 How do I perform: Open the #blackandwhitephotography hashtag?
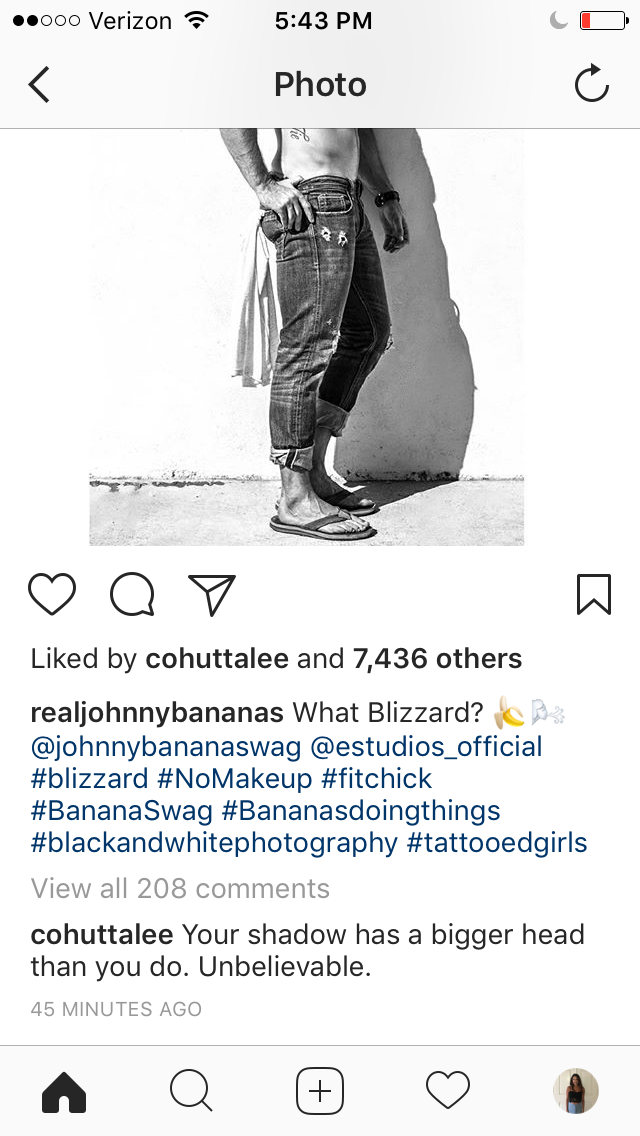coord(215,843)
